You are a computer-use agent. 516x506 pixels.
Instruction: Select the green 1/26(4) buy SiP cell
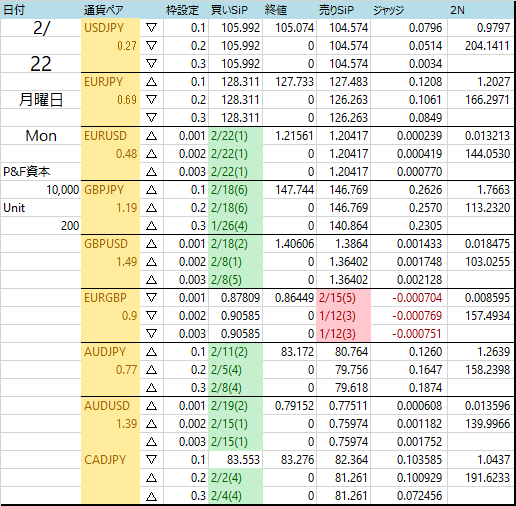(x=235, y=226)
